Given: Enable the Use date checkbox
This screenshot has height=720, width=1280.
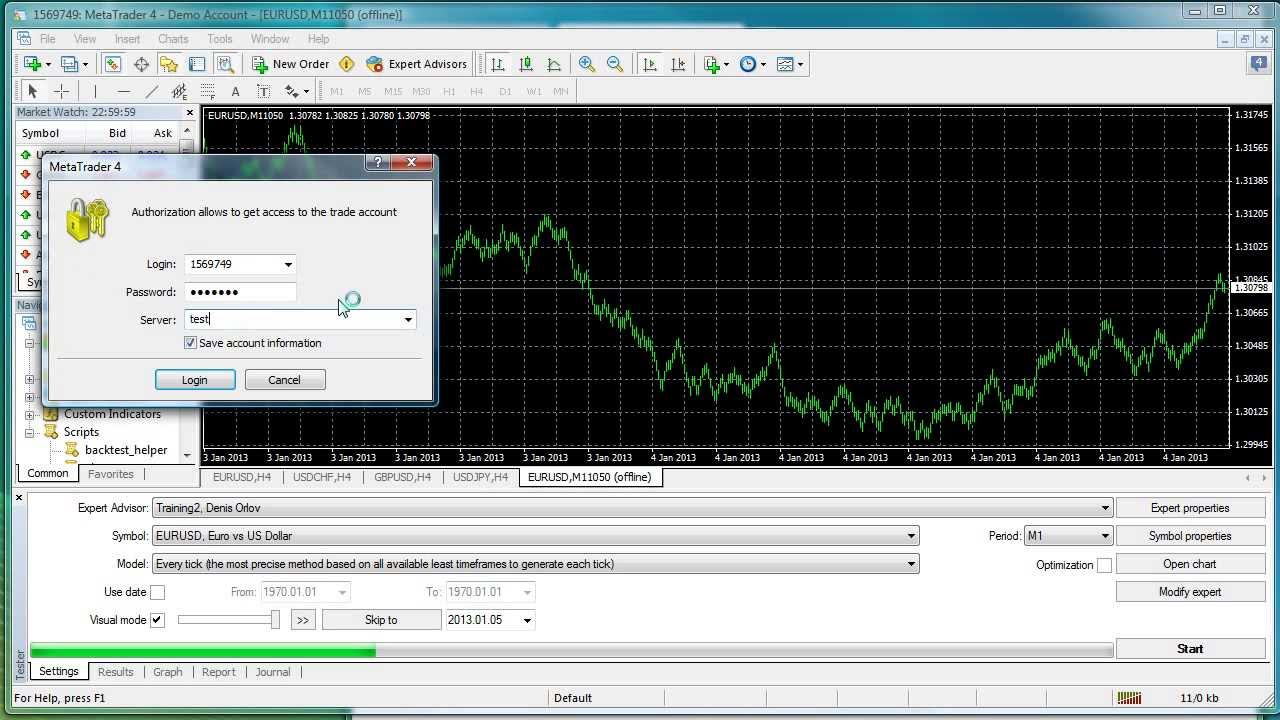Looking at the screenshot, I should pyautogui.click(x=157, y=592).
